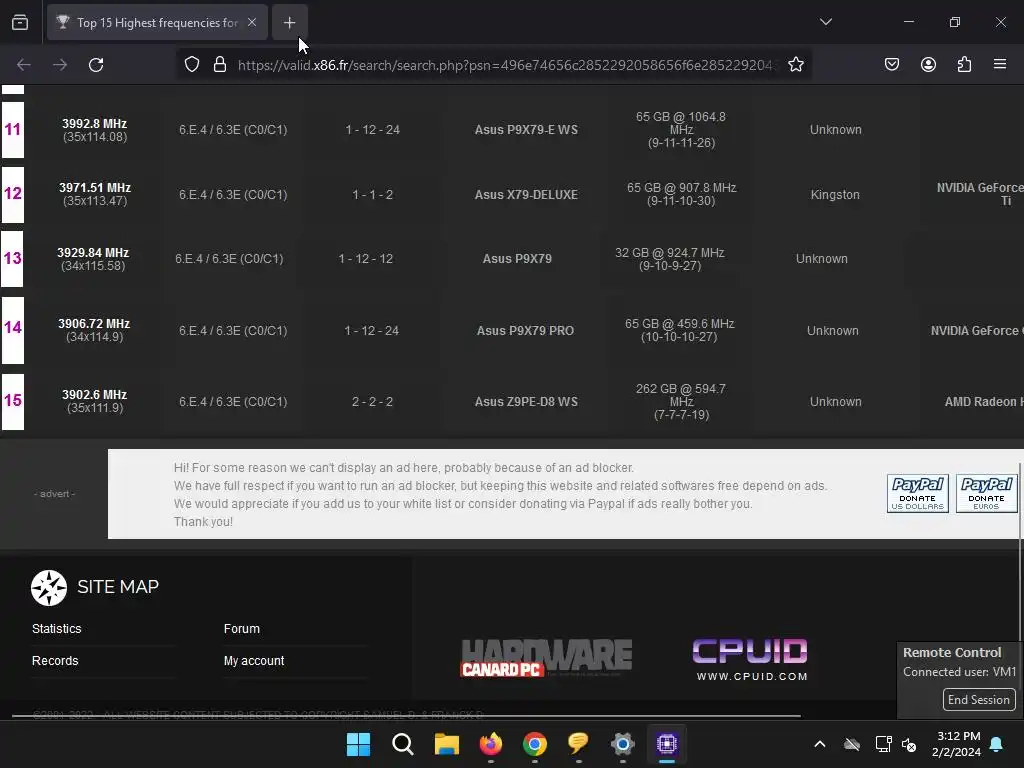This screenshot has width=1024, height=768.
Task: Go forward to next page
Action: pyautogui.click(x=60, y=65)
